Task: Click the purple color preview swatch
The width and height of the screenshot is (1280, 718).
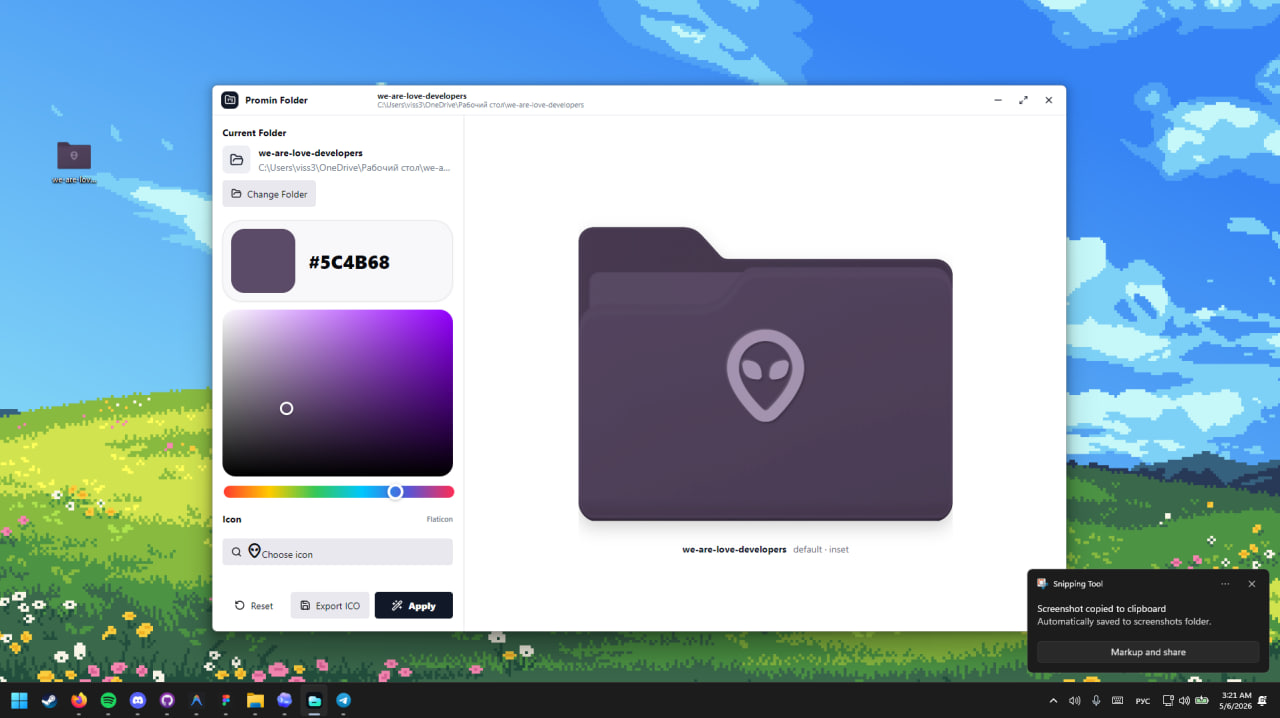Action: click(263, 261)
